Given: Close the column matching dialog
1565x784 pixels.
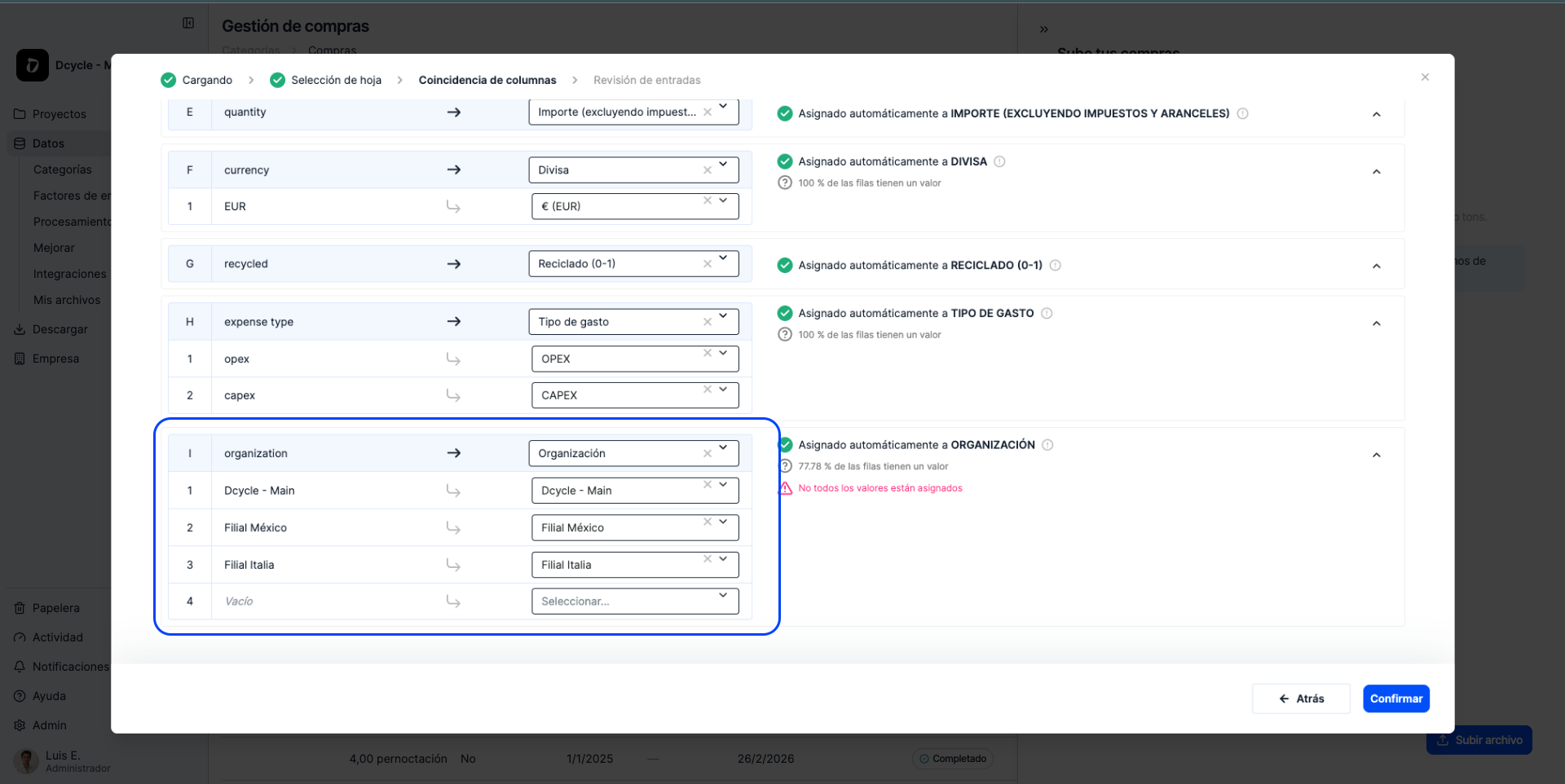Looking at the screenshot, I should click(1425, 77).
